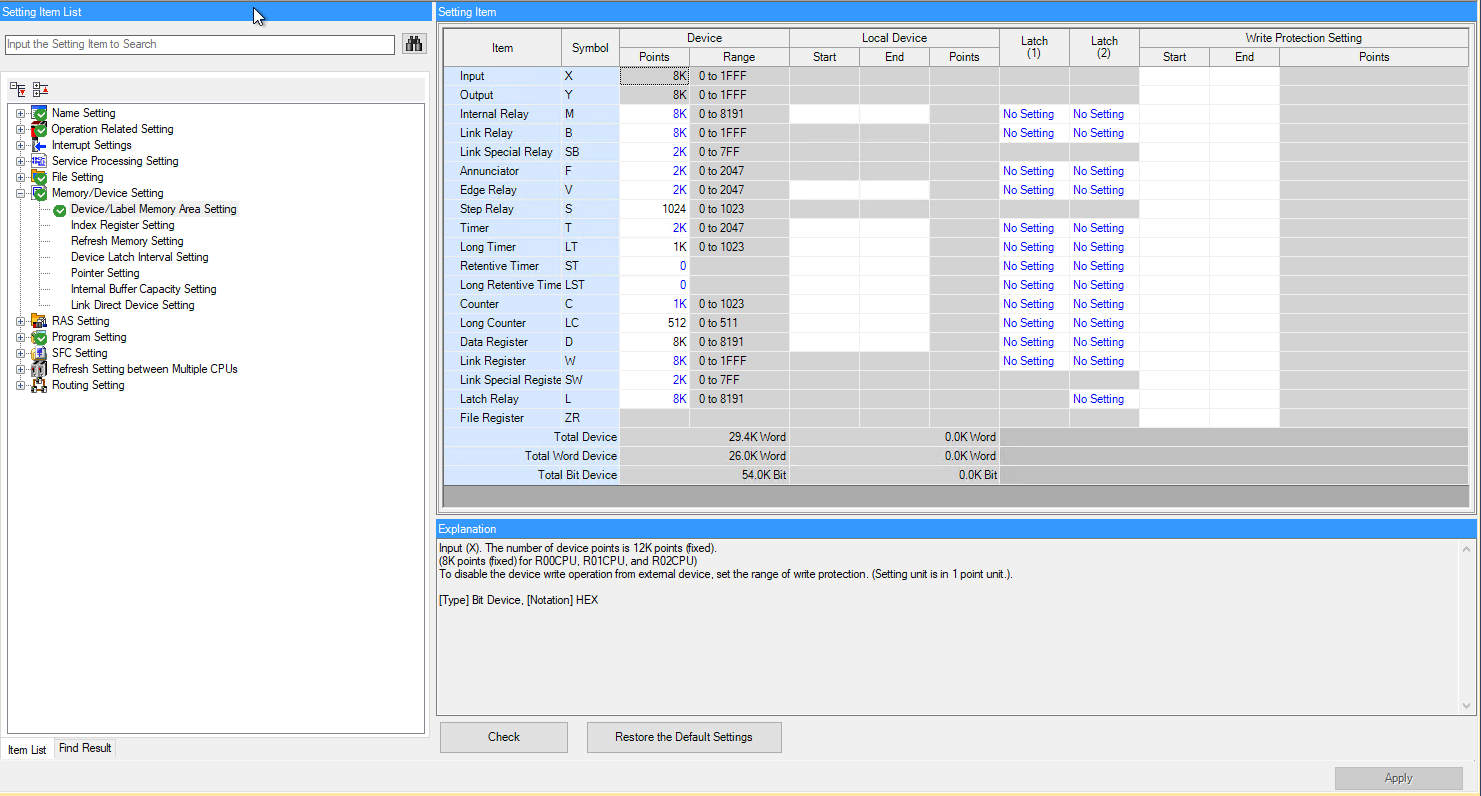This screenshot has width=1481, height=796.
Task: Expand the Routing Setting node
Action: tap(21, 385)
